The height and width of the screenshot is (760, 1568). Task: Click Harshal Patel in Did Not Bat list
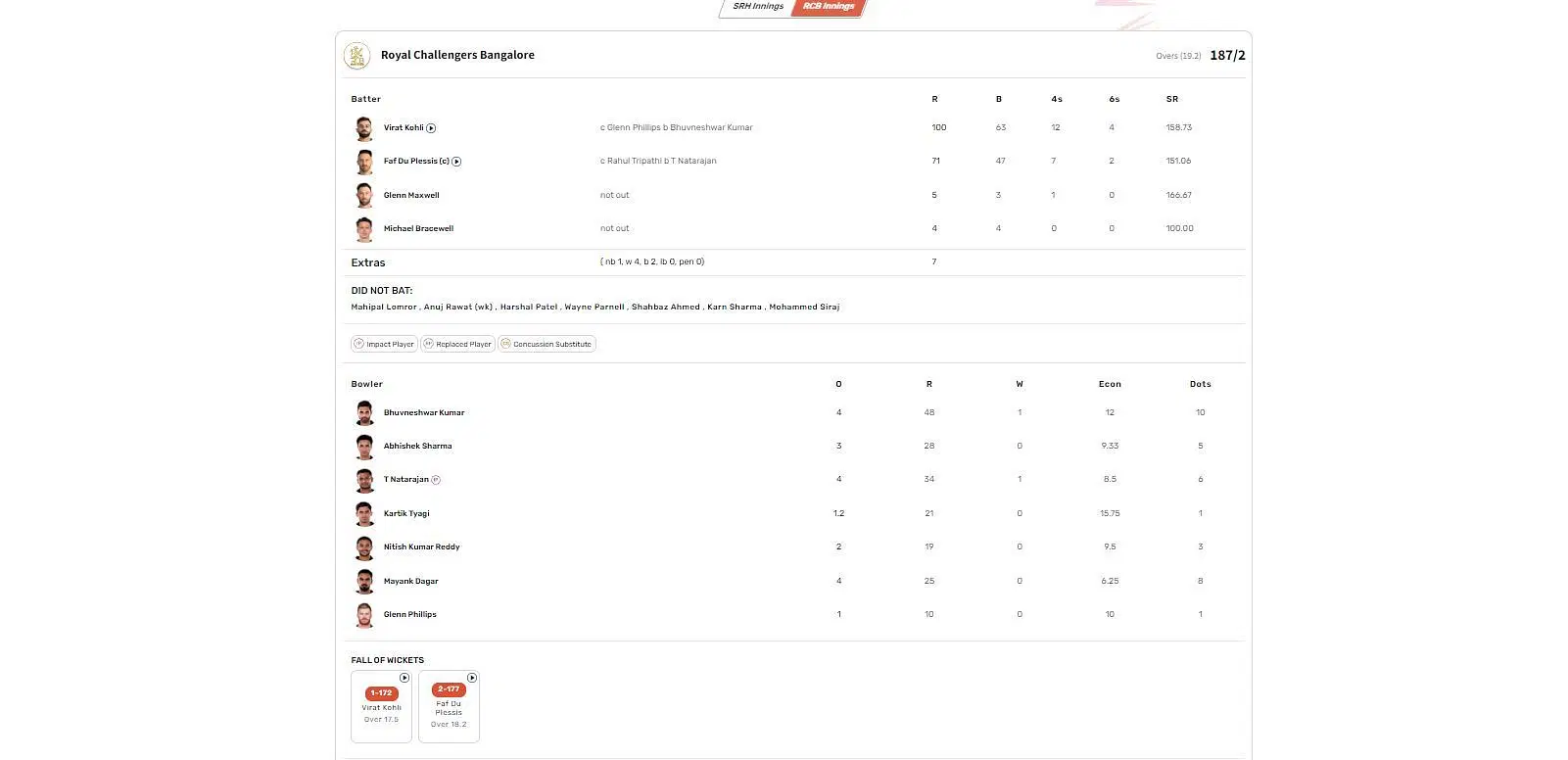click(529, 307)
